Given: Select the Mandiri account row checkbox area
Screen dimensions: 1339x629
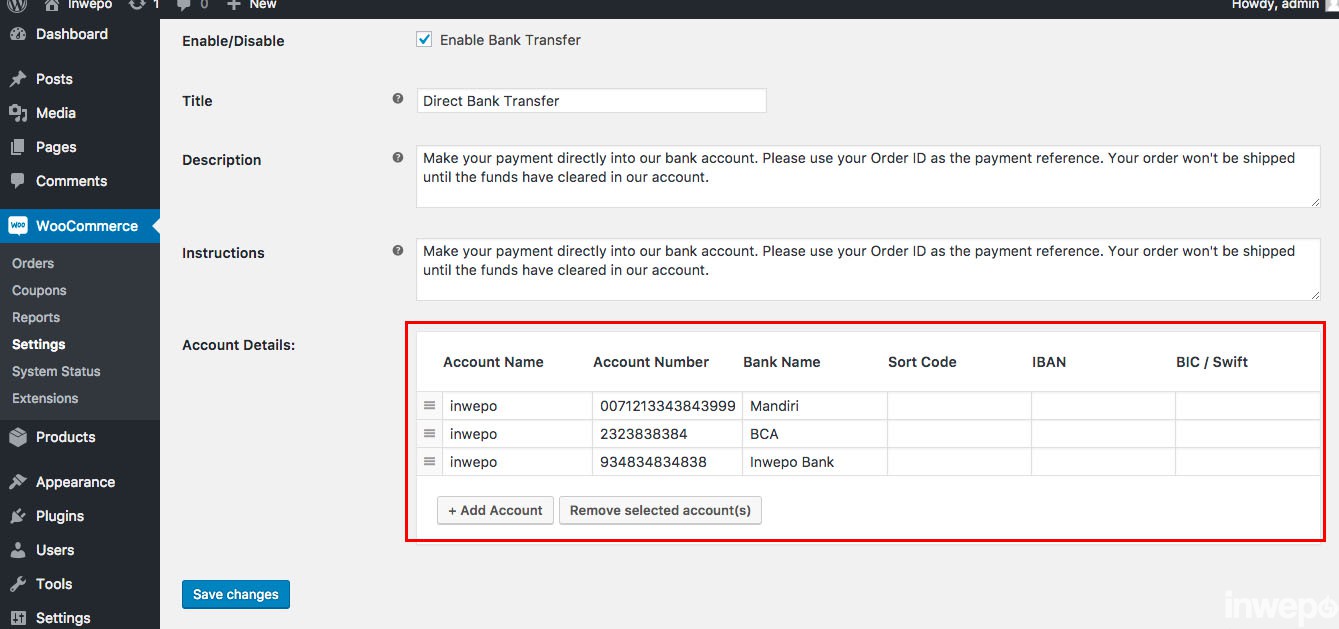Looking at the screenshot, I should (429, 405).
